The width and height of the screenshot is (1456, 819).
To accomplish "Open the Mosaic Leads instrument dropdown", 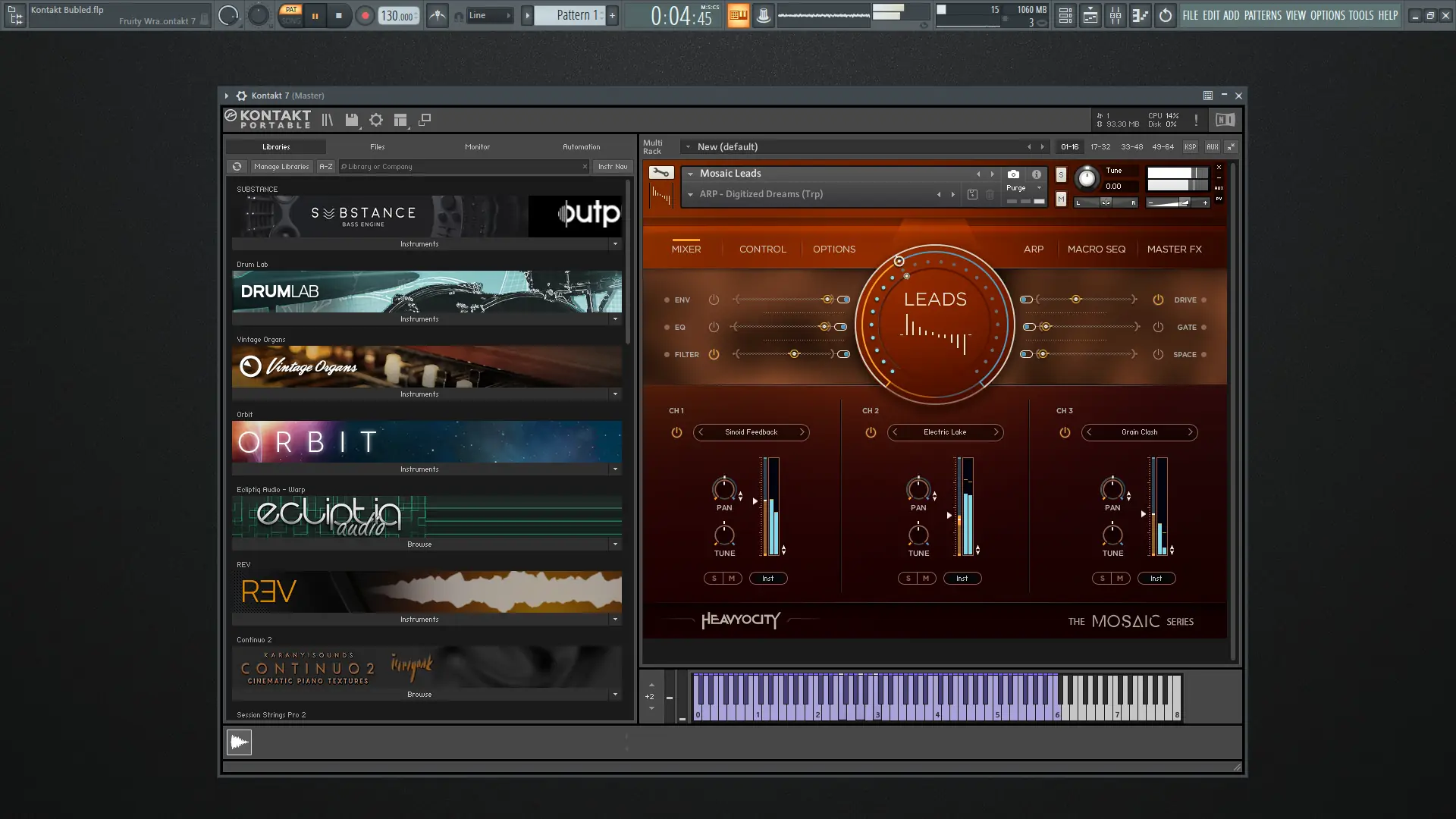I will (690, 174).
